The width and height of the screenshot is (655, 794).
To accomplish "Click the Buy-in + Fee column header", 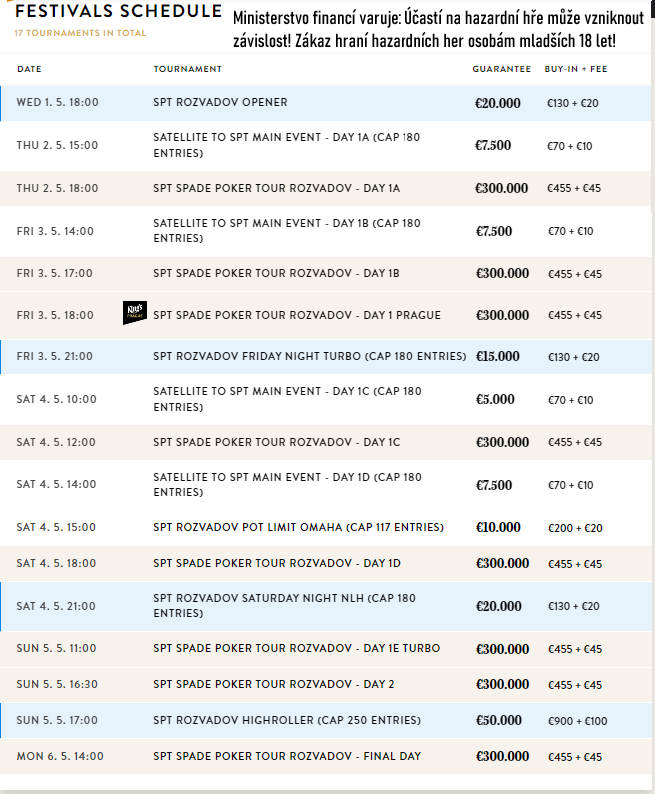I will coord(575,69).
